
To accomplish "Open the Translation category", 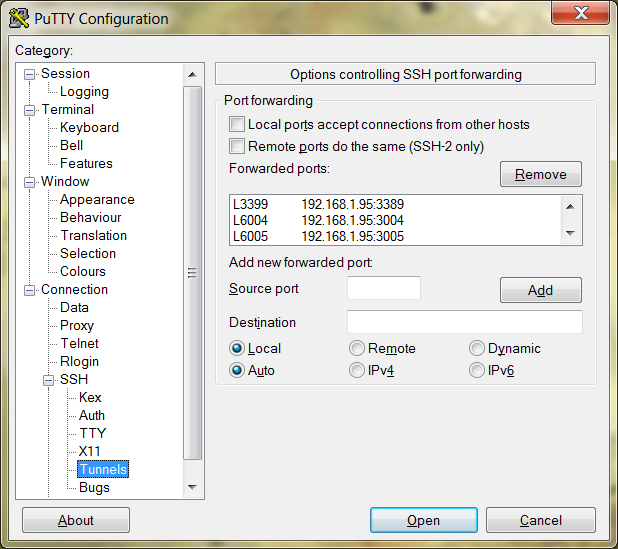I will coord(93,235).
